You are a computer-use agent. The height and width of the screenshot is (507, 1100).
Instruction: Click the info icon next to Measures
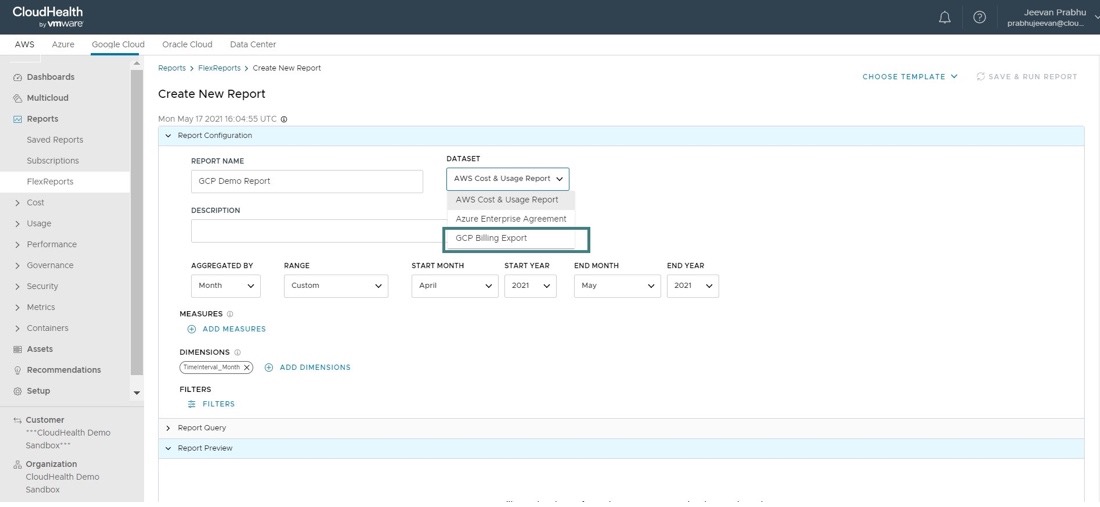click(x=230, y=314)
